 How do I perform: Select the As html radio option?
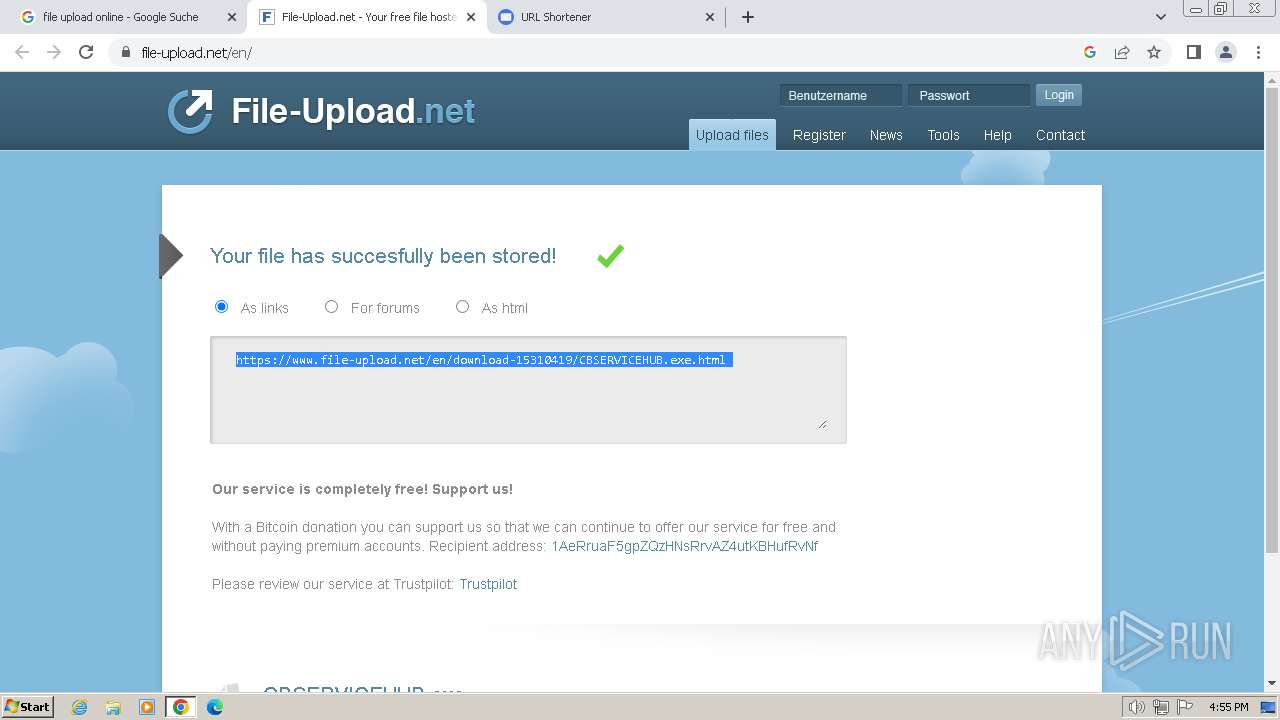[462, 307]
